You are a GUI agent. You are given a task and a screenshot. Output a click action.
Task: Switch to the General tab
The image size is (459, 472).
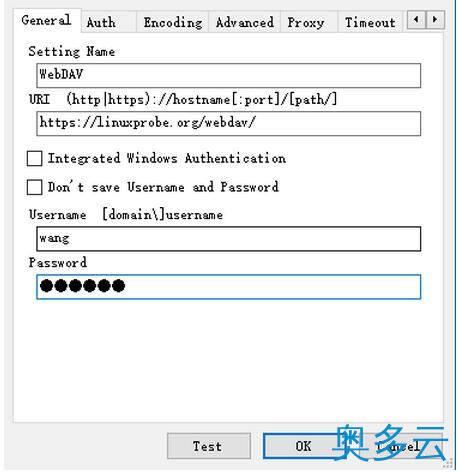point(47,20)
